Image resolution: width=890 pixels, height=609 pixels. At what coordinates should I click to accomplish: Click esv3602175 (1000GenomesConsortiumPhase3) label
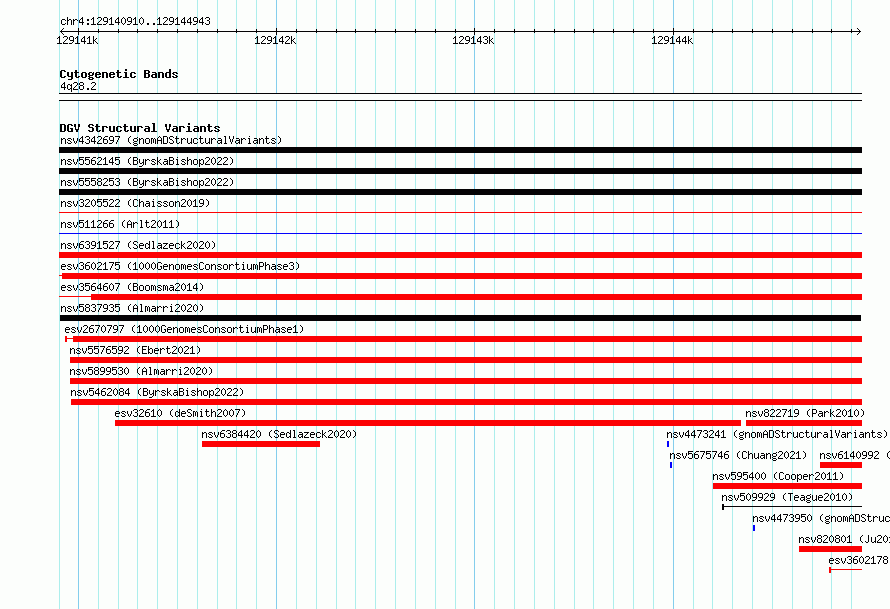[180, 266]
